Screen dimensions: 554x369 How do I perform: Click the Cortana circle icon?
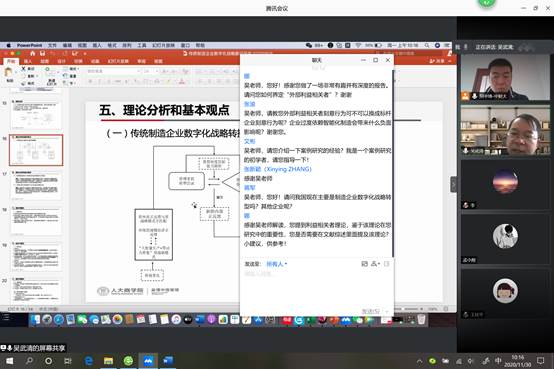click(x=48, y=361)
